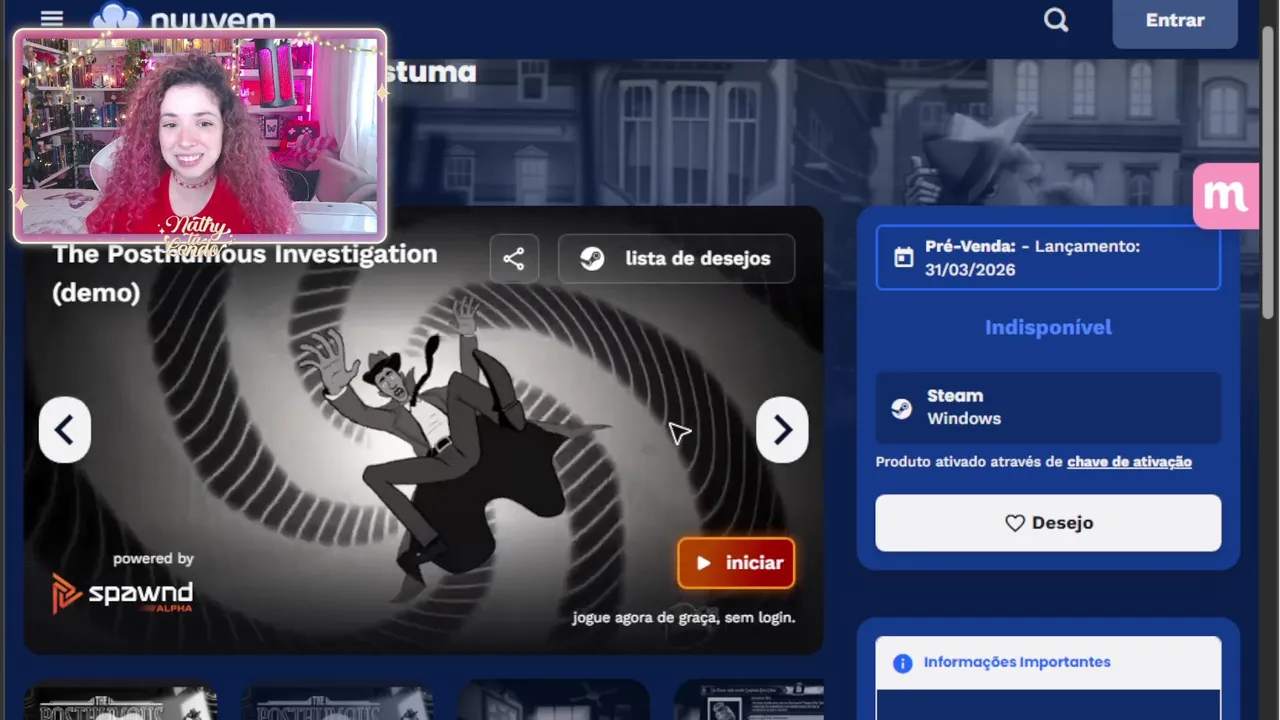Image resolution: width=1280 pixels, height=720 pixels.
Task: Click the share icon button
Action: [x=514, y=259]
